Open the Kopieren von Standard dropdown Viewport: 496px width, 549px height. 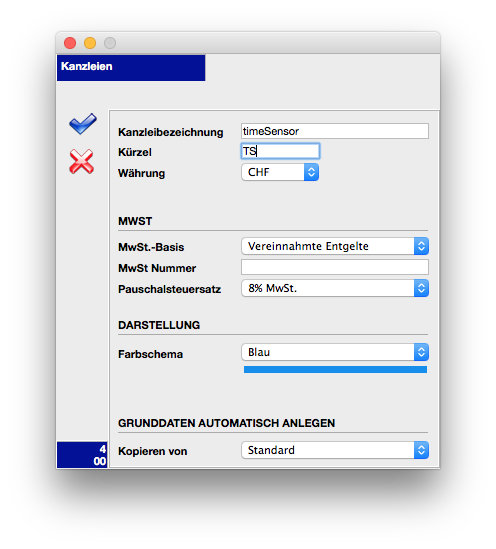(x=335, y=450)
